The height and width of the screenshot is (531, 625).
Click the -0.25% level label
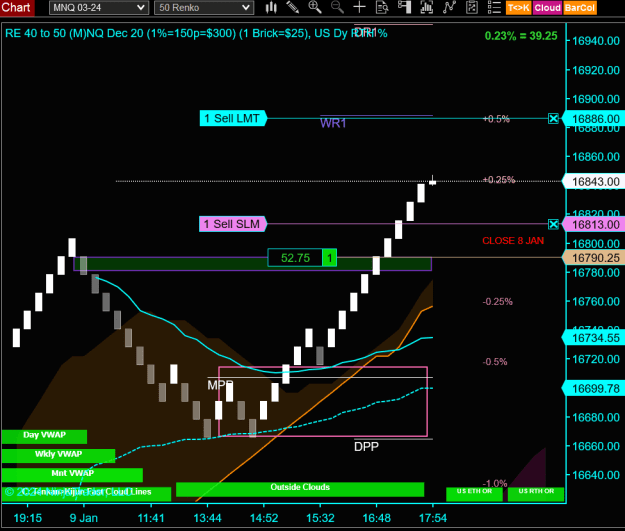pos(497,301)
